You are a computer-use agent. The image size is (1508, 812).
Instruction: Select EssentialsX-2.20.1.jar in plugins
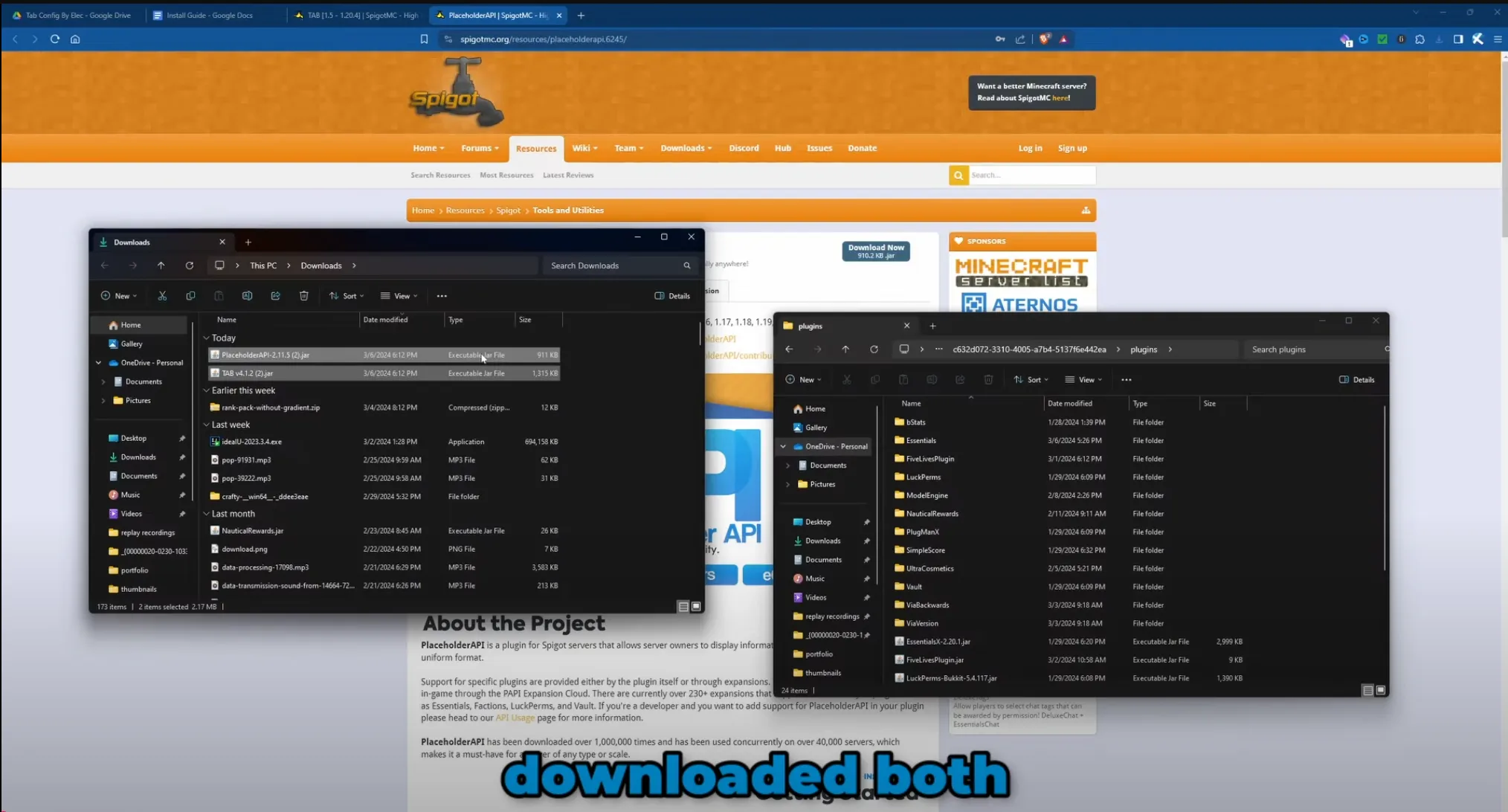pos(1069,642)
